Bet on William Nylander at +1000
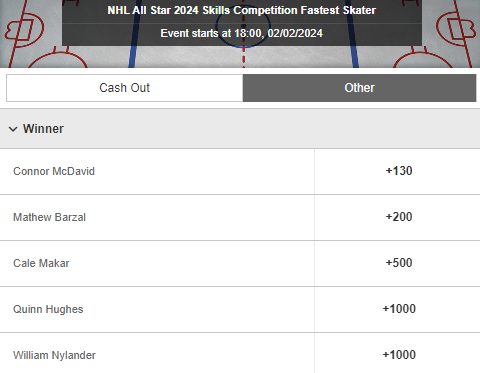Screen dimensions: 480x373 point(397,353)
